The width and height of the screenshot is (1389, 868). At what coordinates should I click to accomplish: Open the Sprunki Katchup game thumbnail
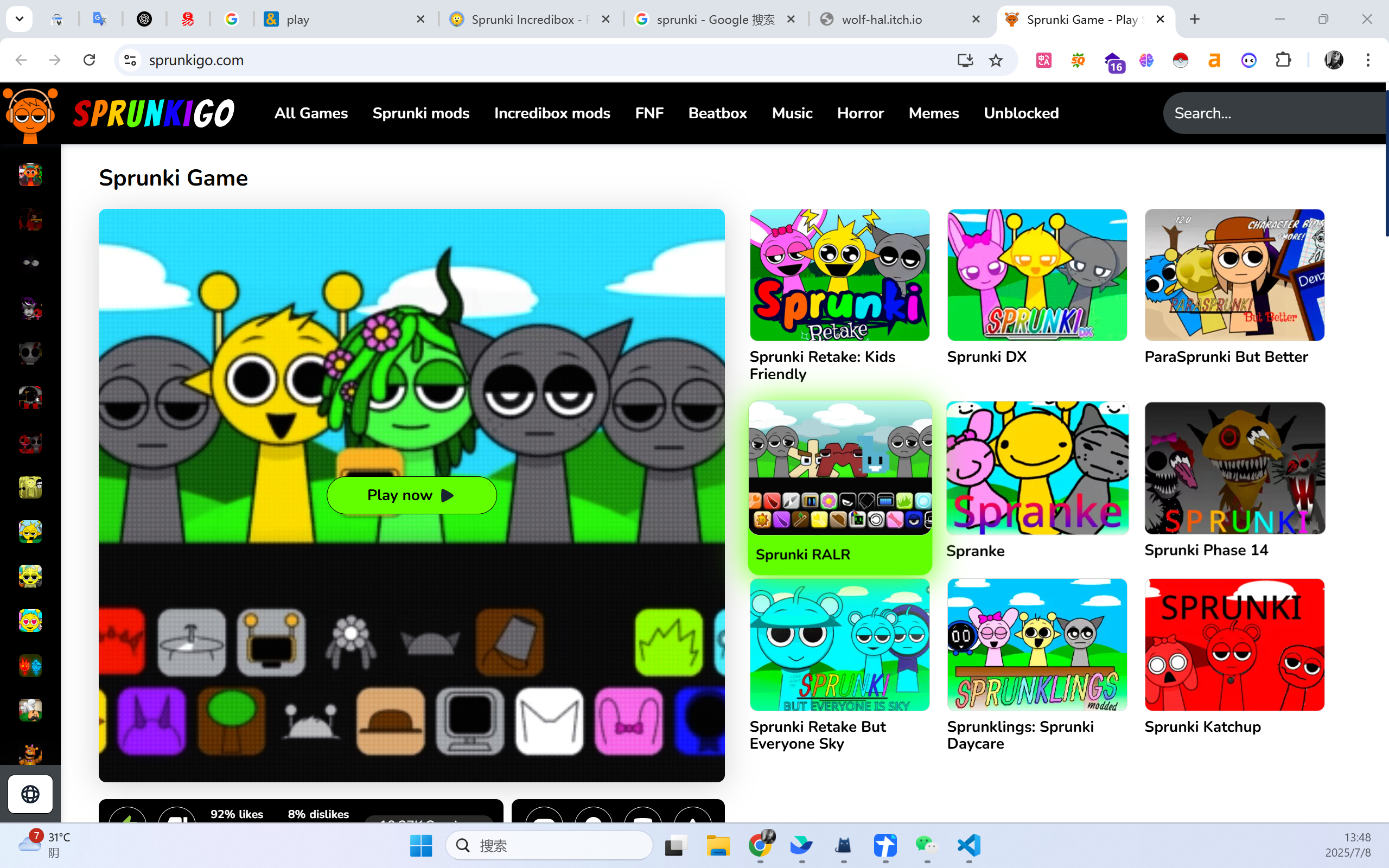pos(1234,644)
